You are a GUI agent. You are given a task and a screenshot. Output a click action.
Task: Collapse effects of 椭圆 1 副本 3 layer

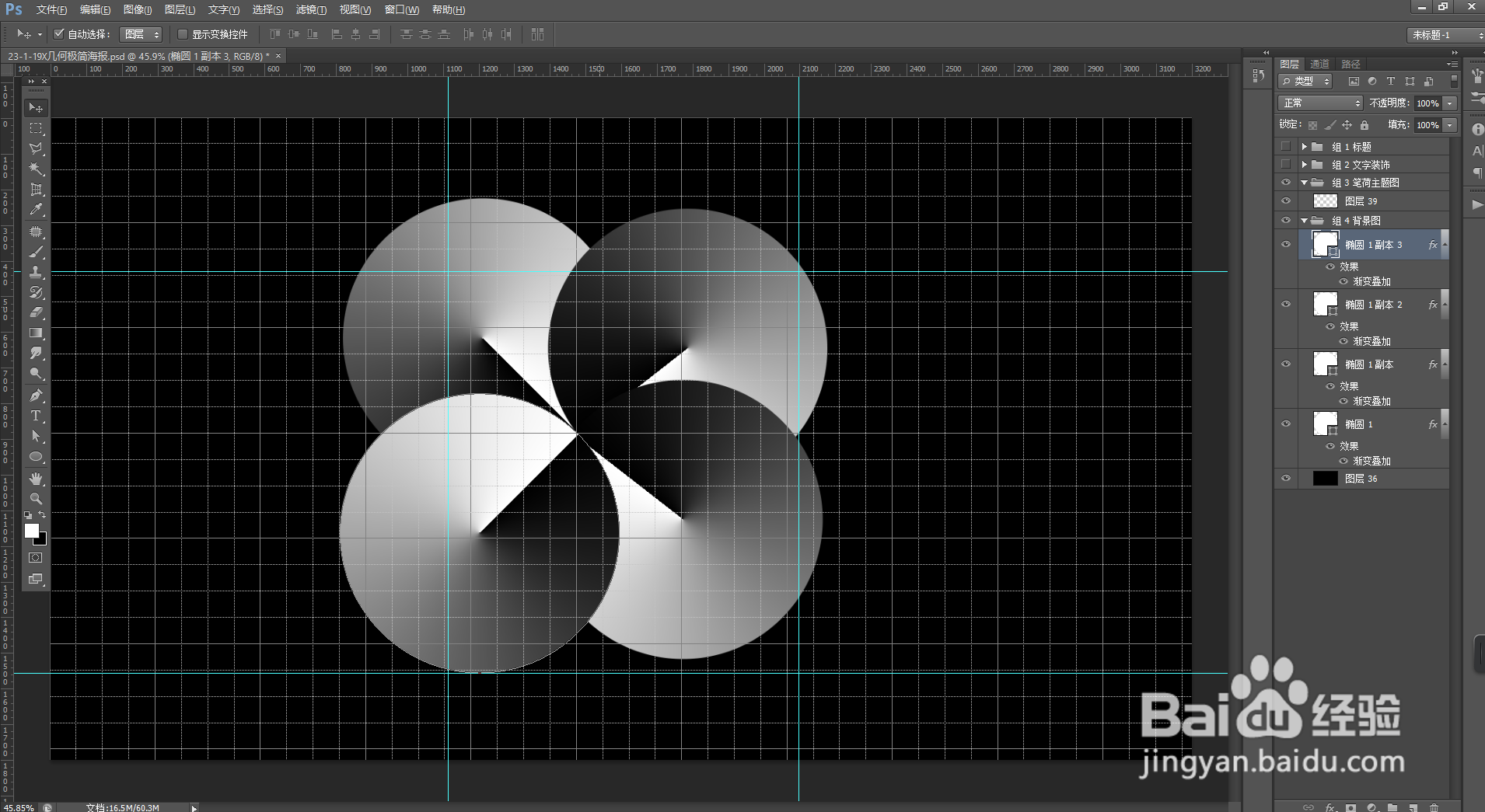(1445, 244)
